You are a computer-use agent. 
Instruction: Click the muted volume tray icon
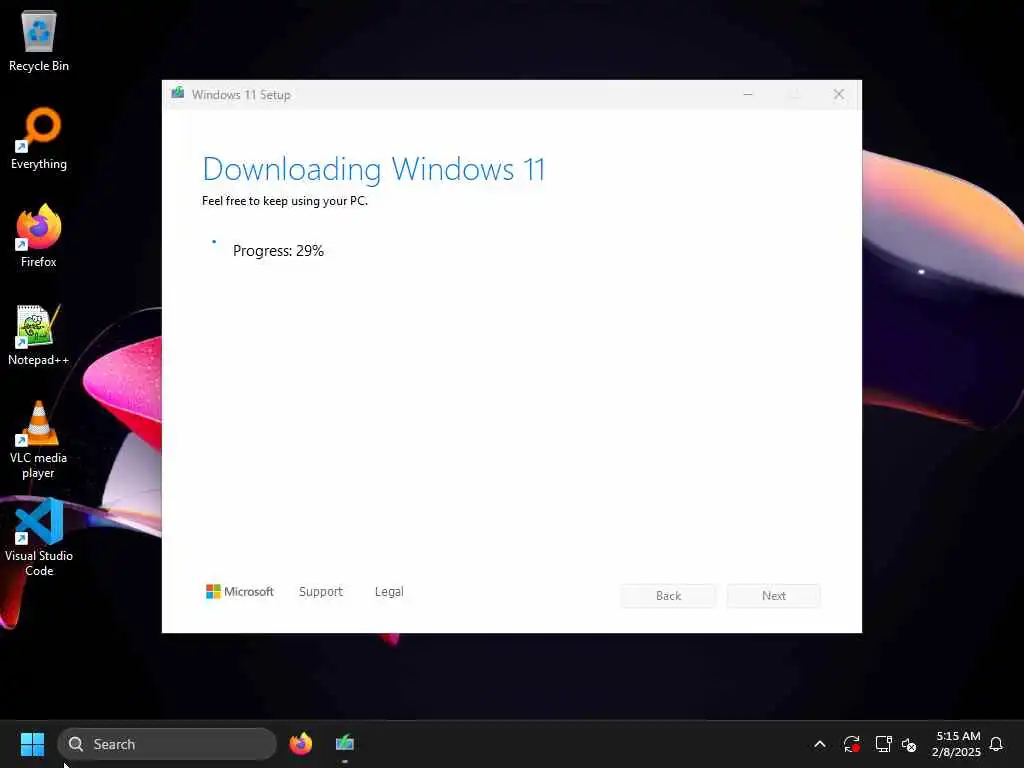(x=909, y=744)
